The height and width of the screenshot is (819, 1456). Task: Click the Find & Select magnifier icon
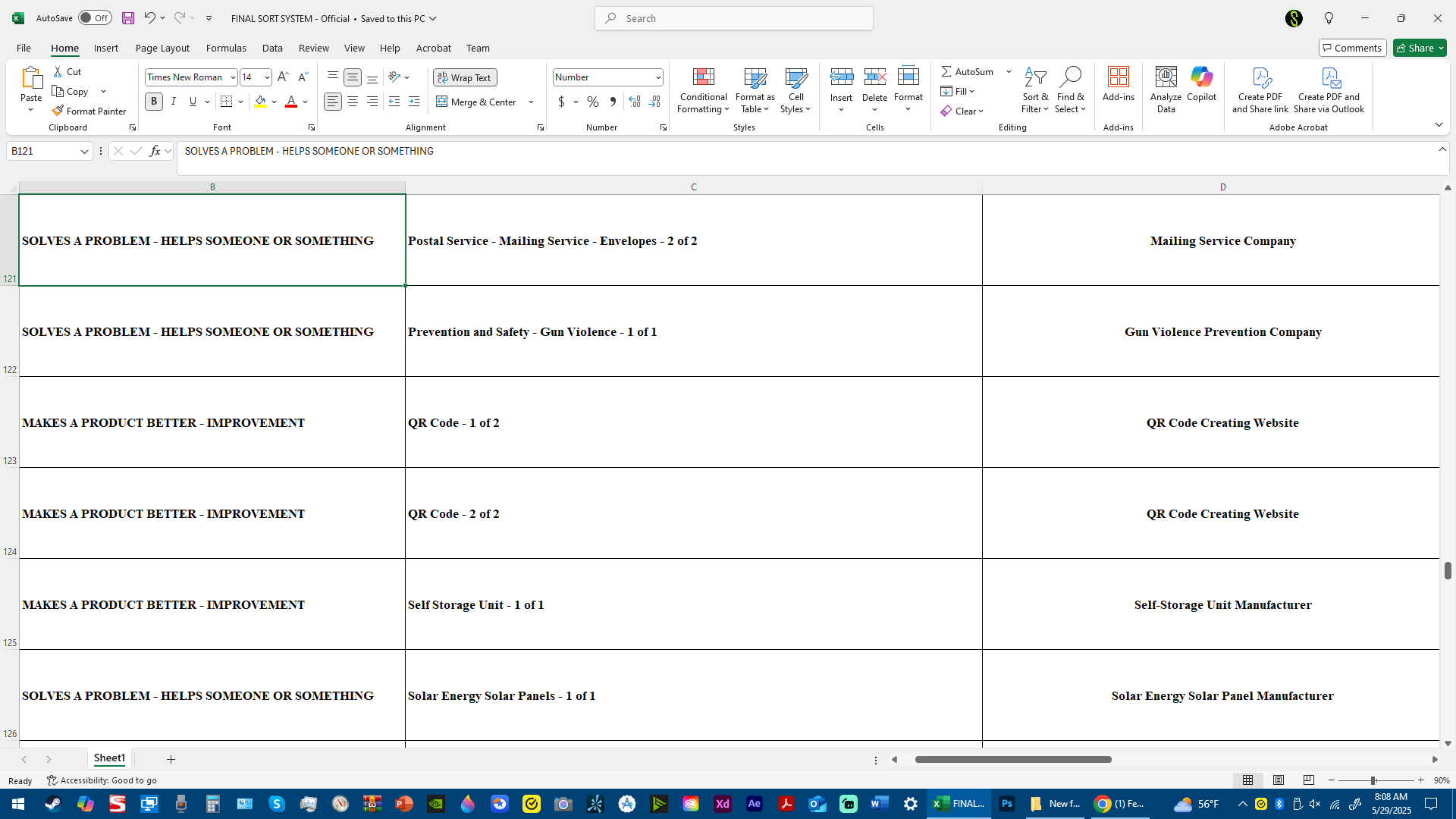1070,77
